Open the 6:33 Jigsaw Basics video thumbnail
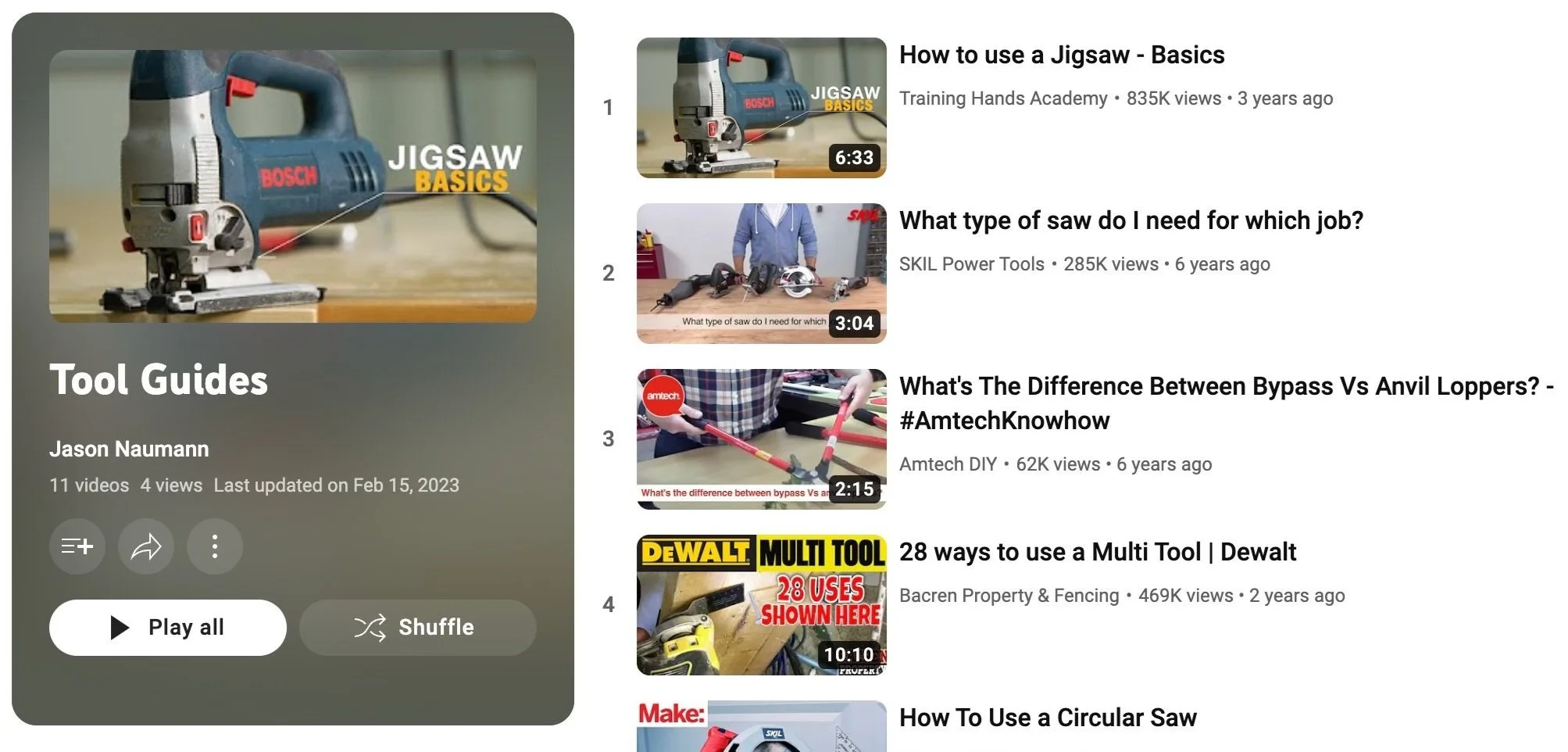Screen dimensions: 1568x752 pos(762,108)
